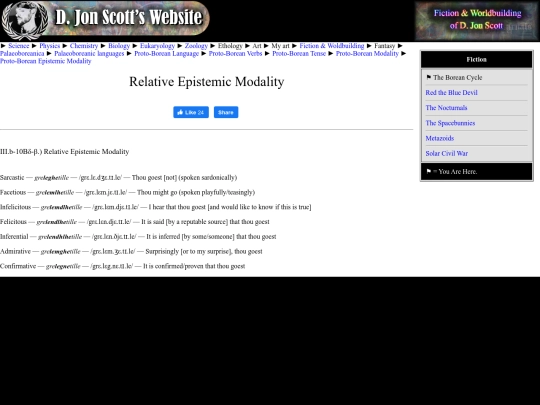Viewport: 540px width, 405px height.
Task: Click the My art breadcrumb text
Action: pos(280,46)
